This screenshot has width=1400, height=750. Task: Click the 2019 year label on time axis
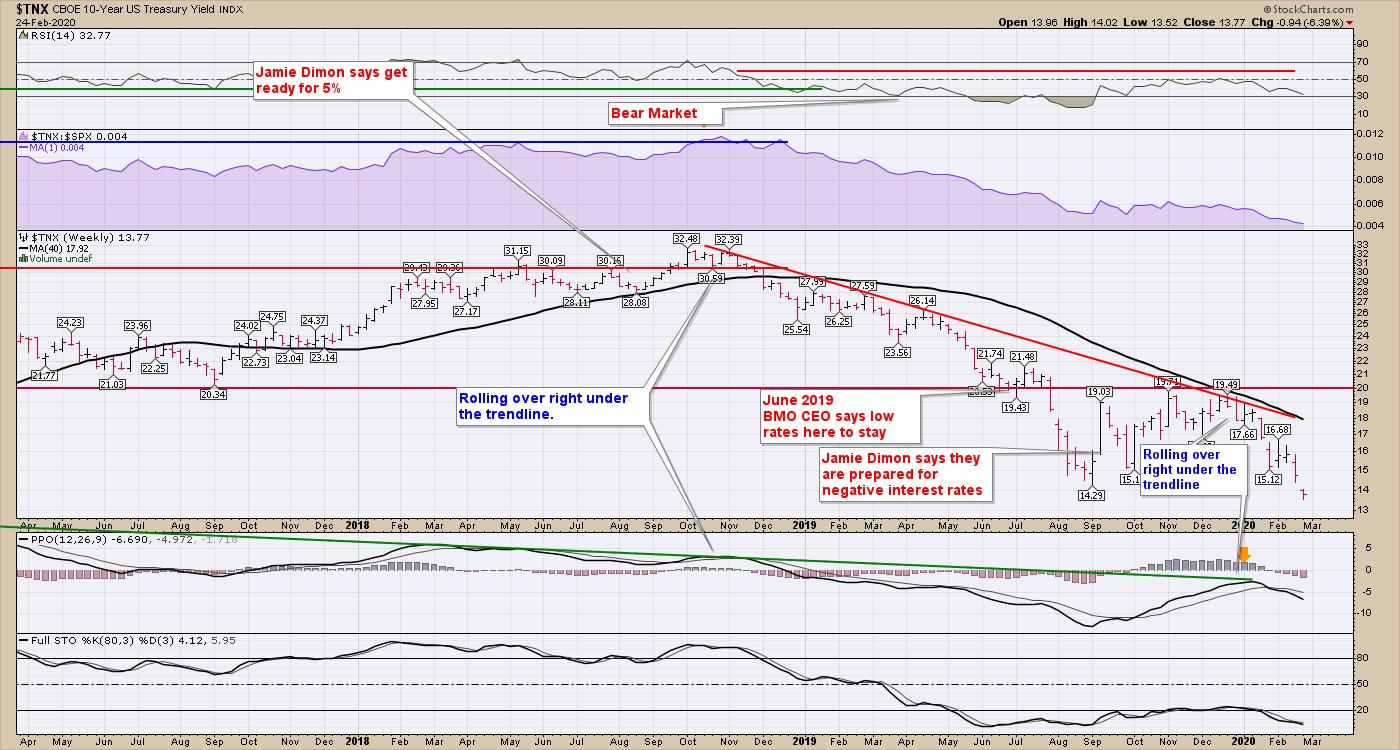tap(804, 524)
